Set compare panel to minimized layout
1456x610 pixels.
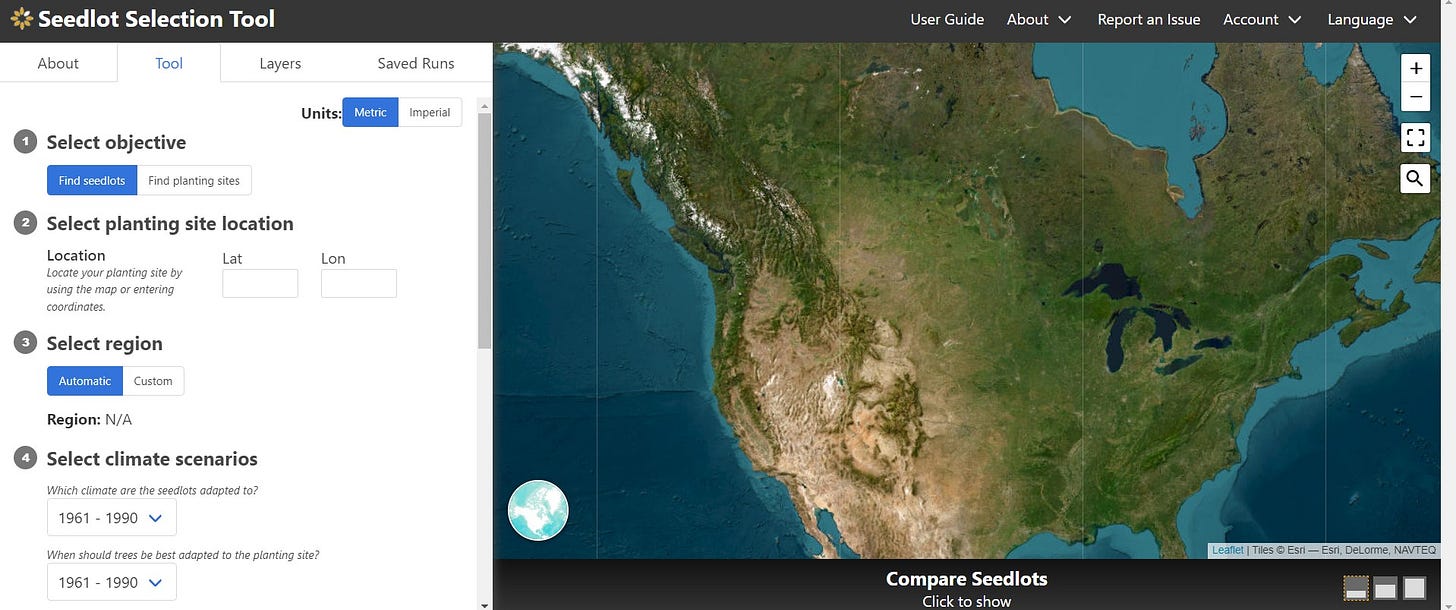1356,588
